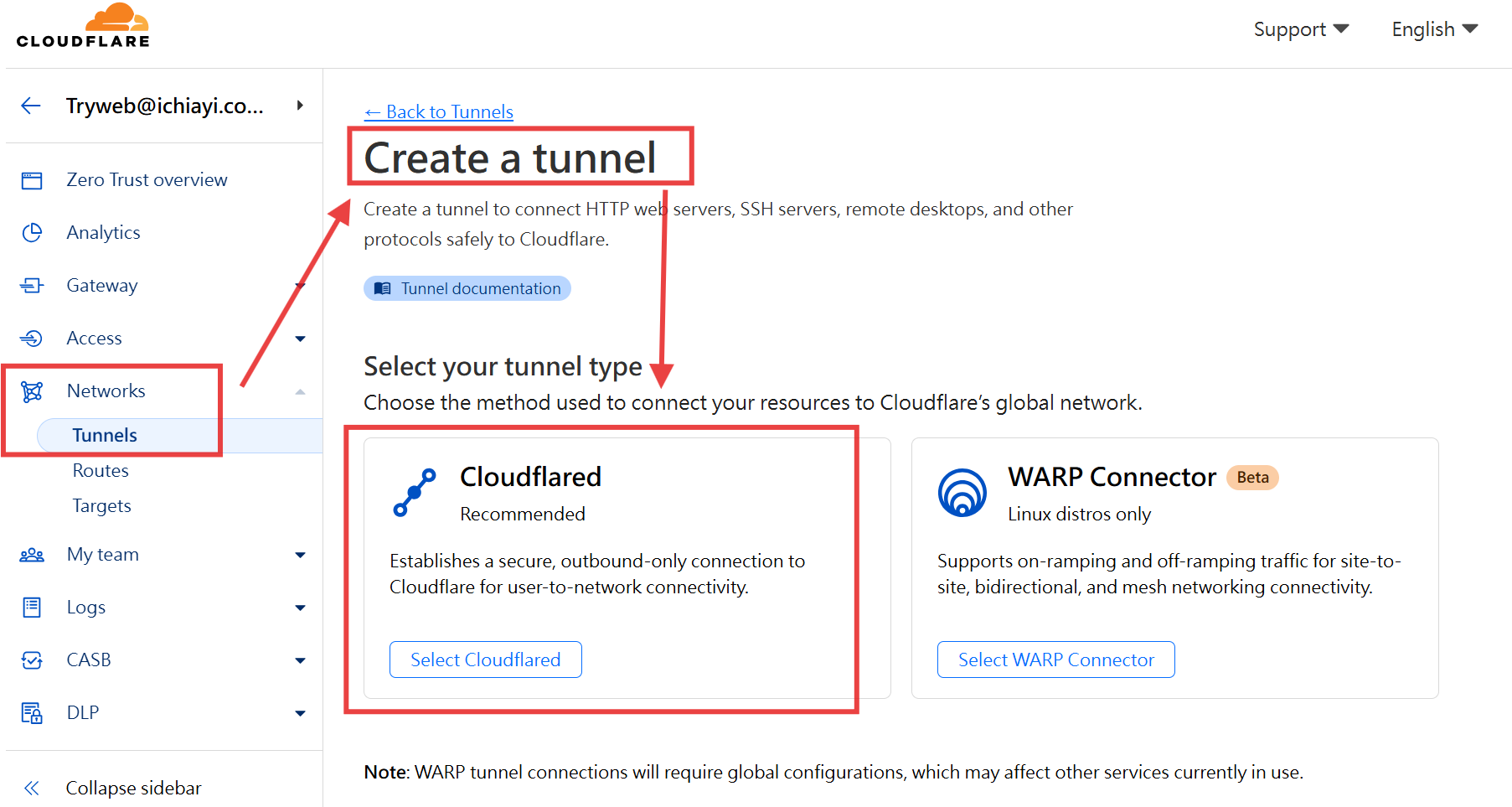Click the Analytics pie chart icon
Screen dimensions: 1512x807
point(32,233)
